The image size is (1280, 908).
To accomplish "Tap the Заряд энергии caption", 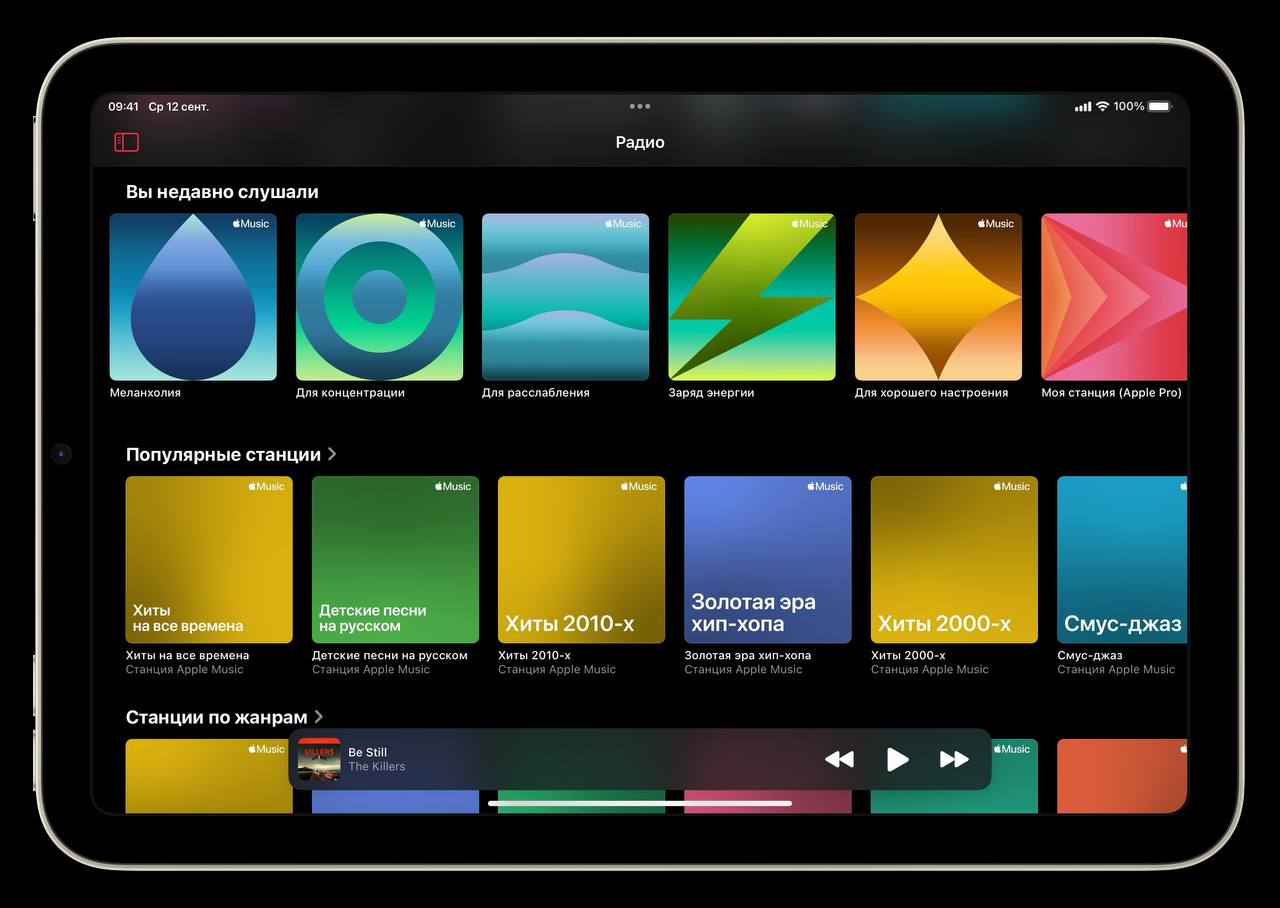I will click(x=711, y=393).
